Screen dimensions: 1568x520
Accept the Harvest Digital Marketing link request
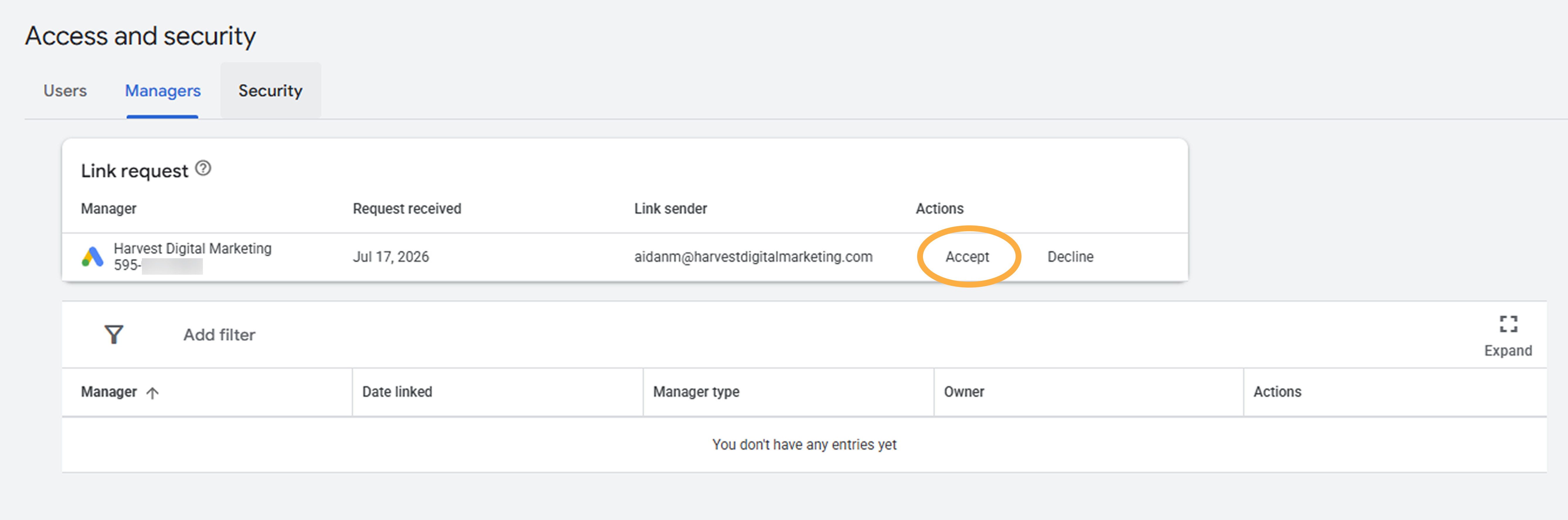tap(967, 257)
